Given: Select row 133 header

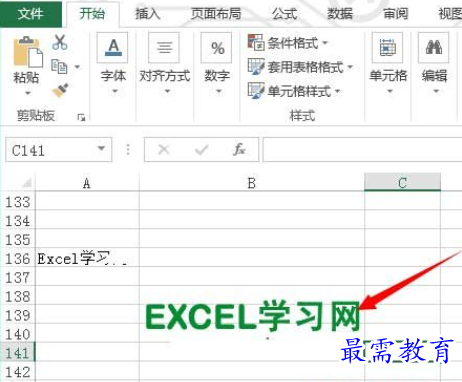Looking at the screenshot, I should pyautogui.click(x=18, y=201).
